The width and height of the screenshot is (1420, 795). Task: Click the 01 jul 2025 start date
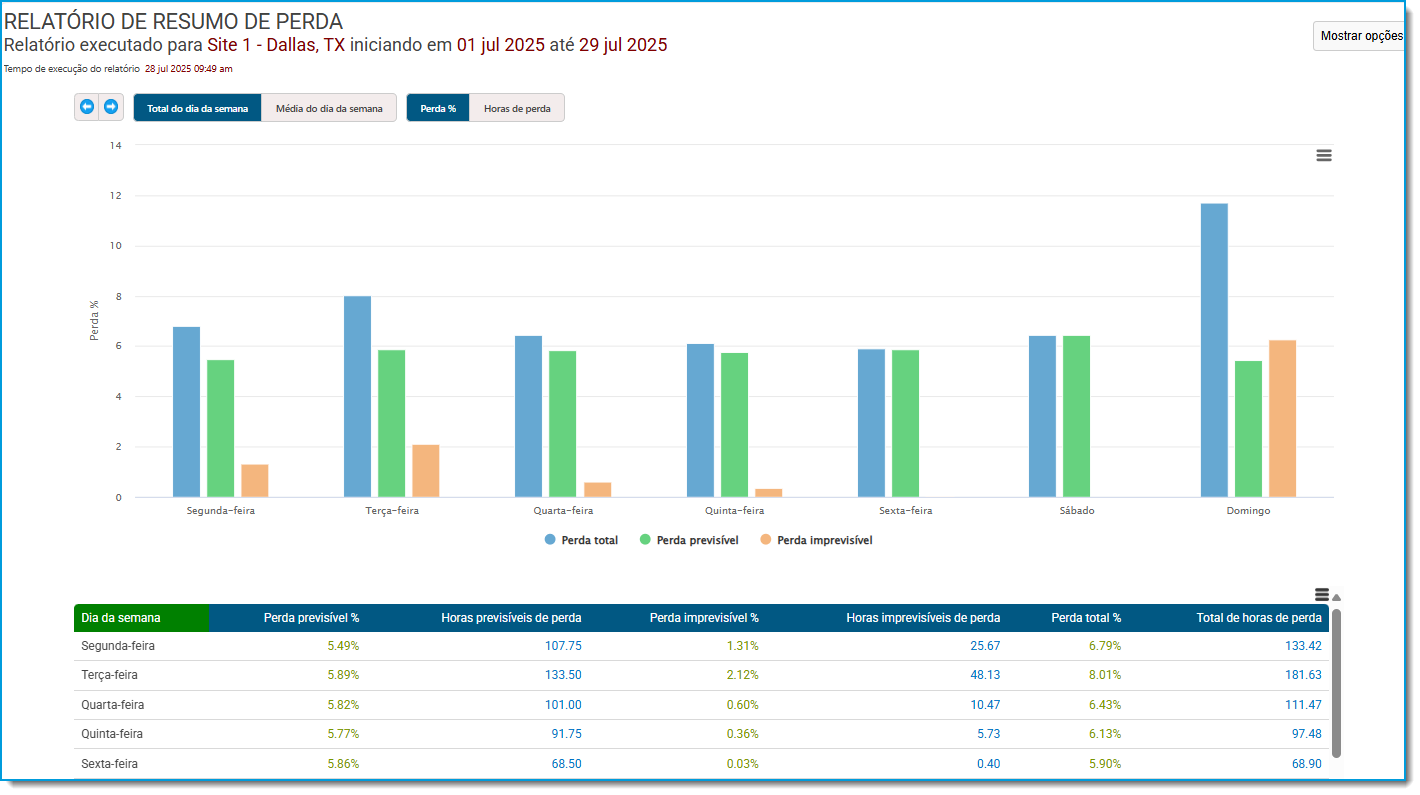(501, 45)
